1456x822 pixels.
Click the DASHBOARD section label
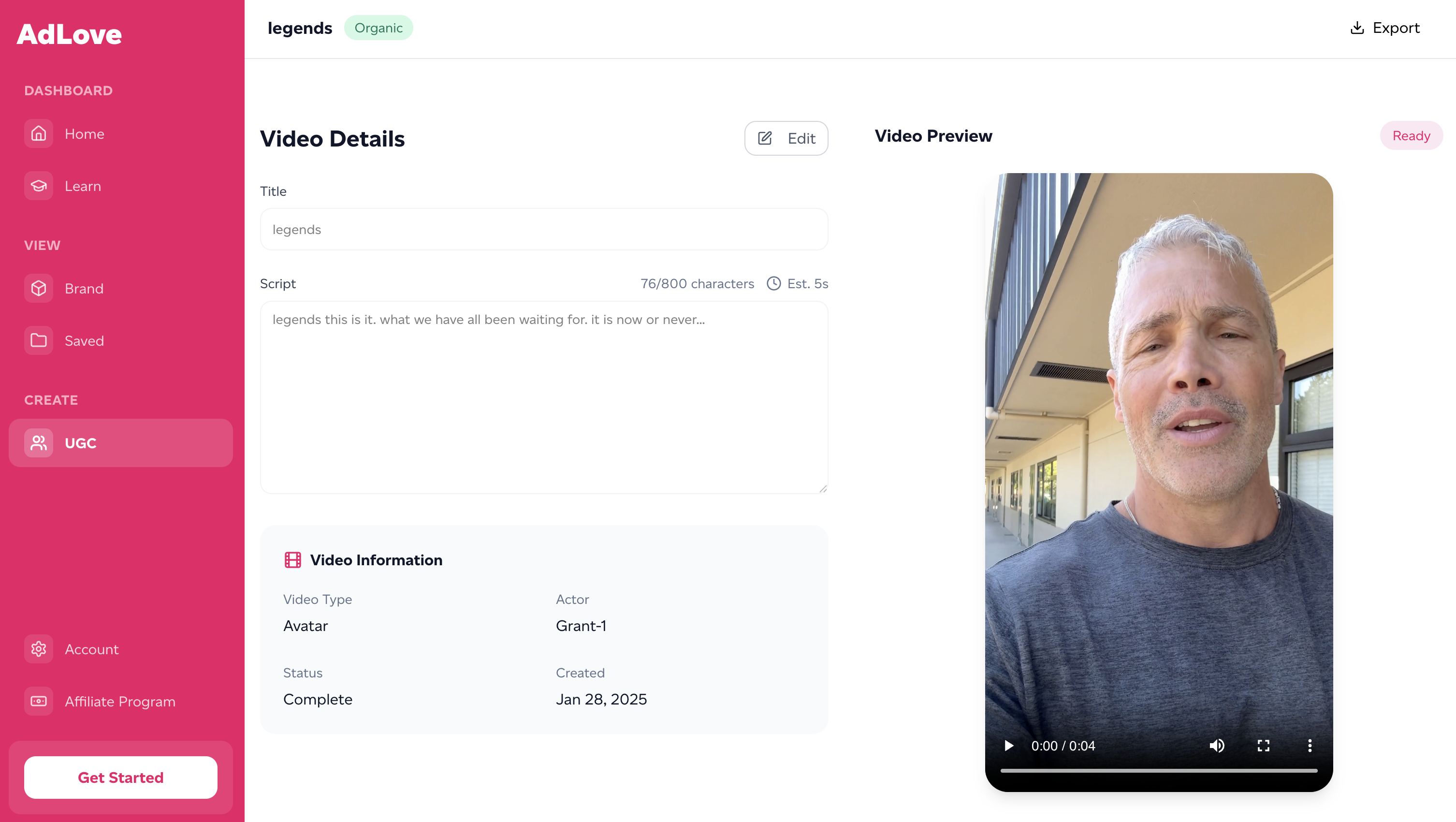pyautogui.click(x=68, y=90)
